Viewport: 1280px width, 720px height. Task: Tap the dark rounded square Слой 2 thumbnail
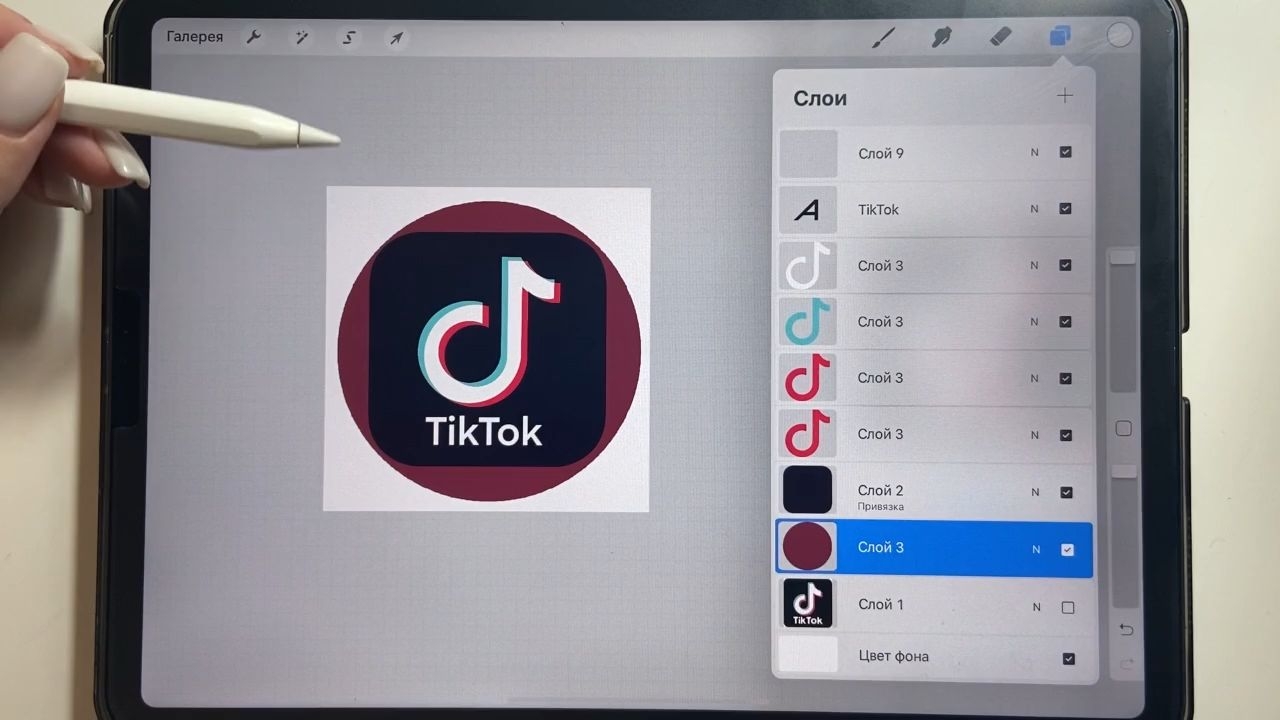(808, 490)
